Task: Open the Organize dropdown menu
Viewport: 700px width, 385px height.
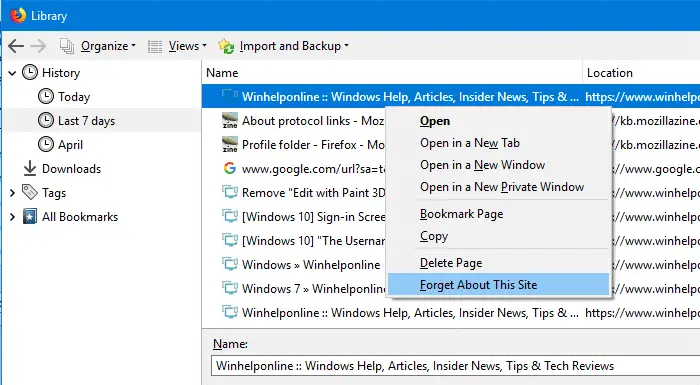Action: coord(108,46)
